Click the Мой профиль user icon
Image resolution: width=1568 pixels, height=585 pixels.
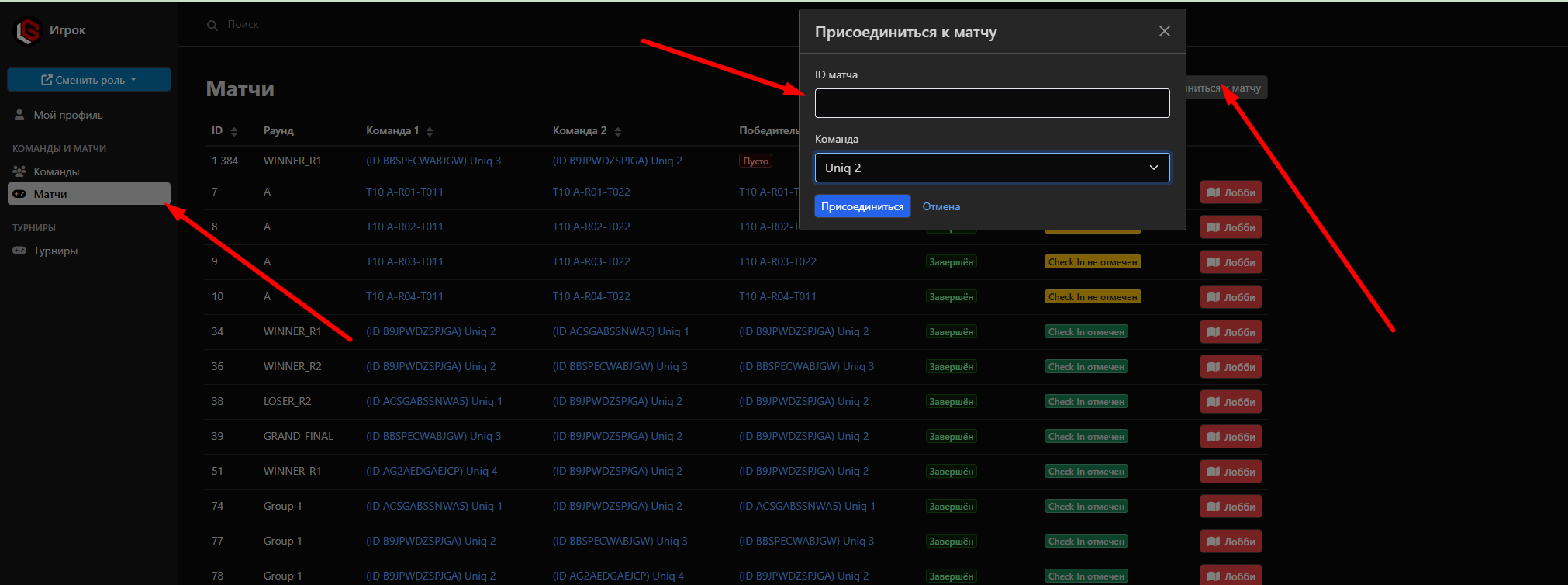coord(19,115)
